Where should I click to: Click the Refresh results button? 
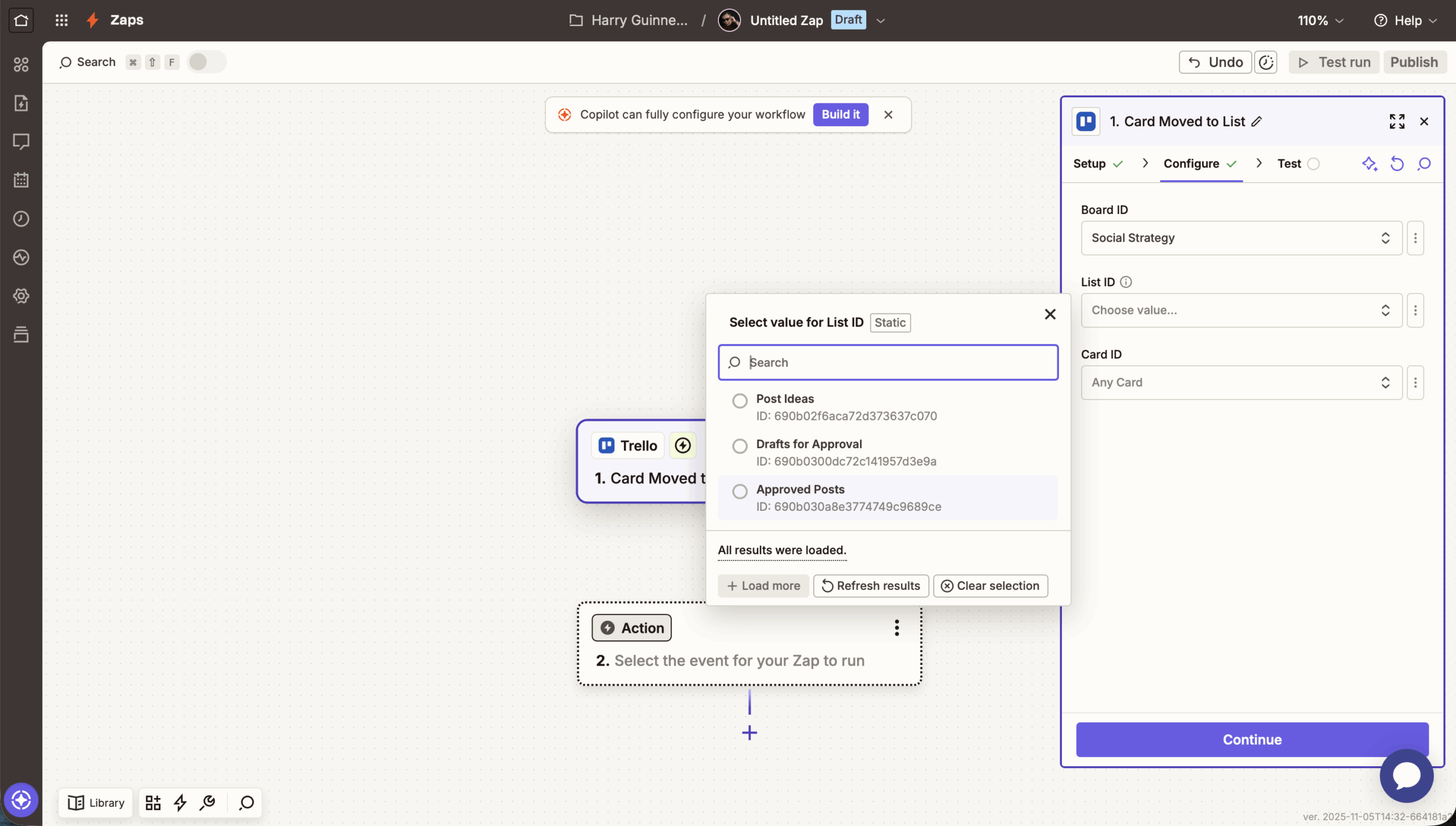pos(871,586)
